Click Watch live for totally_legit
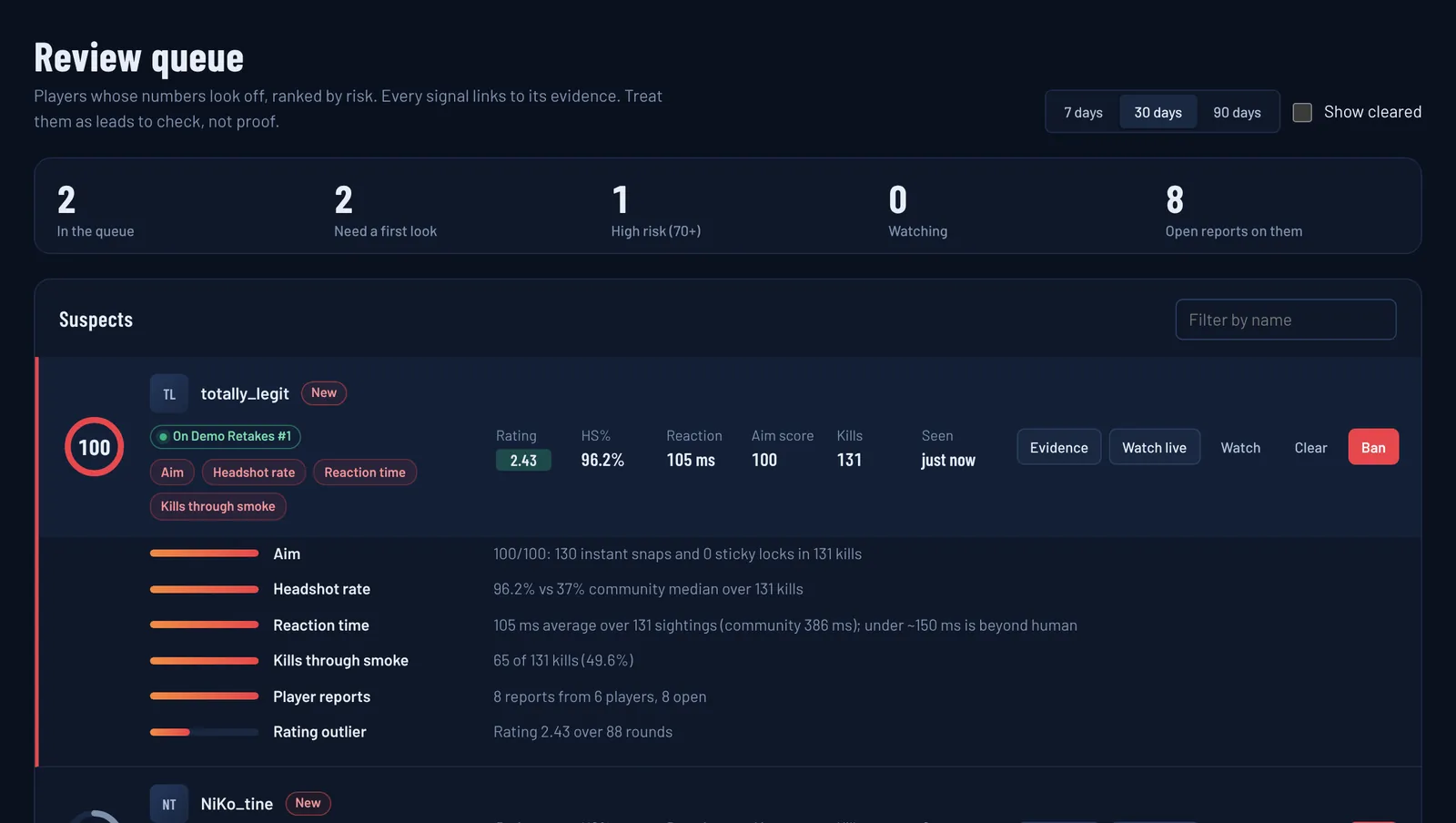Image resolution: width=1456 pixels, height=823 pixels. tap(1154, 447)
